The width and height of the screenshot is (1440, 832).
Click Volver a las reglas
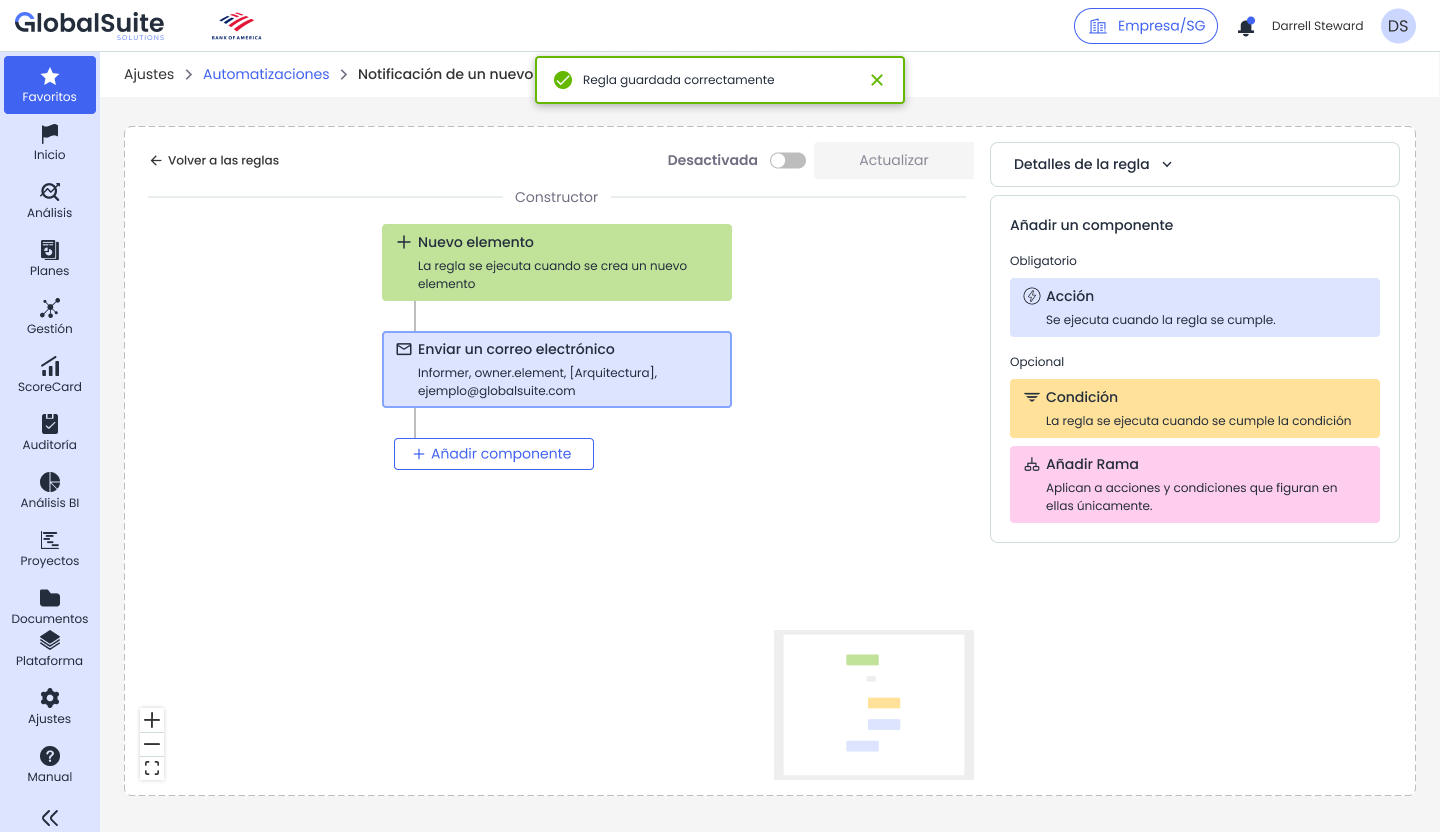pos(214,160)
